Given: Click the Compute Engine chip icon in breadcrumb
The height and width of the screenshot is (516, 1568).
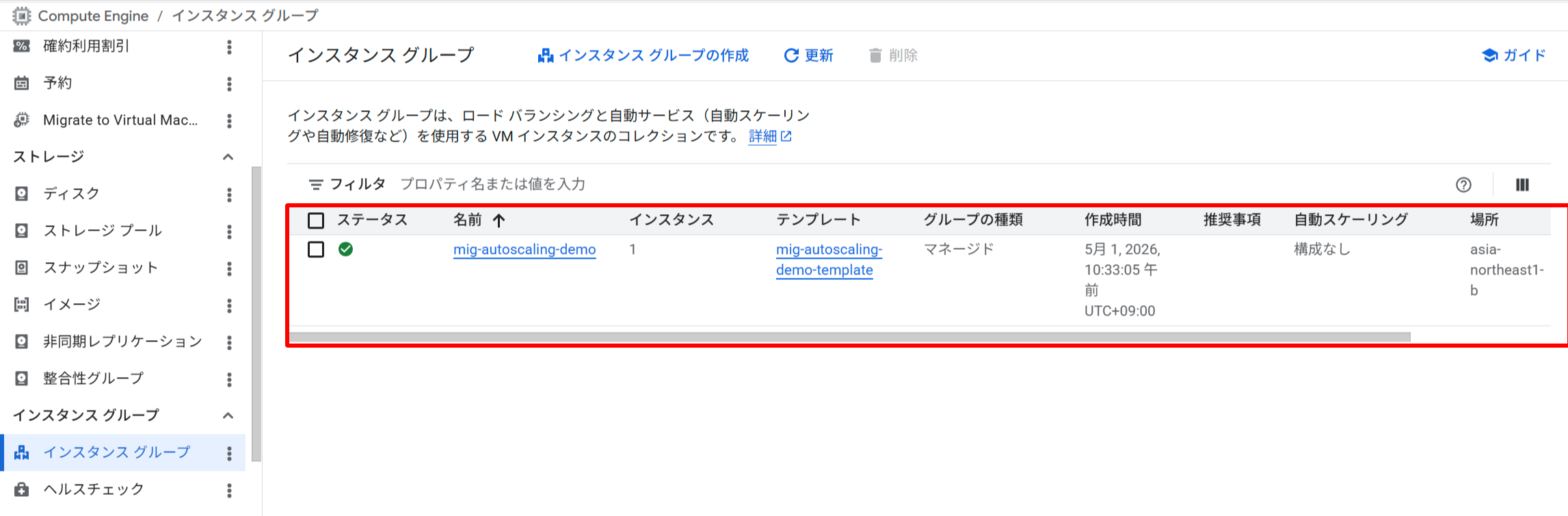Looking at the screenshot, I should [x=22, y=15].
